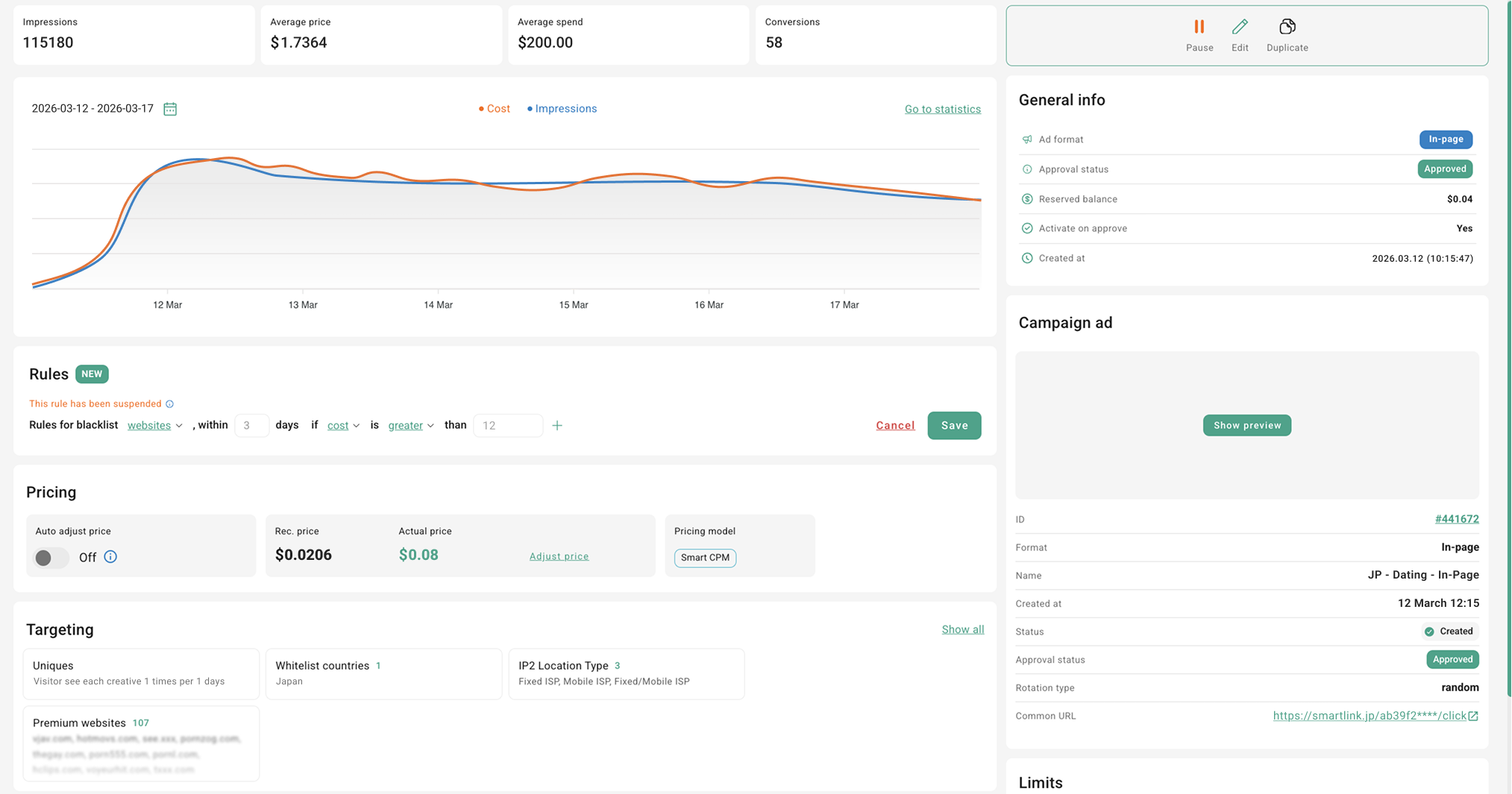Click the Reserved balance value $0.04
The width and height of the screenshot is (1512, 794).
(x=1460, y=199)
